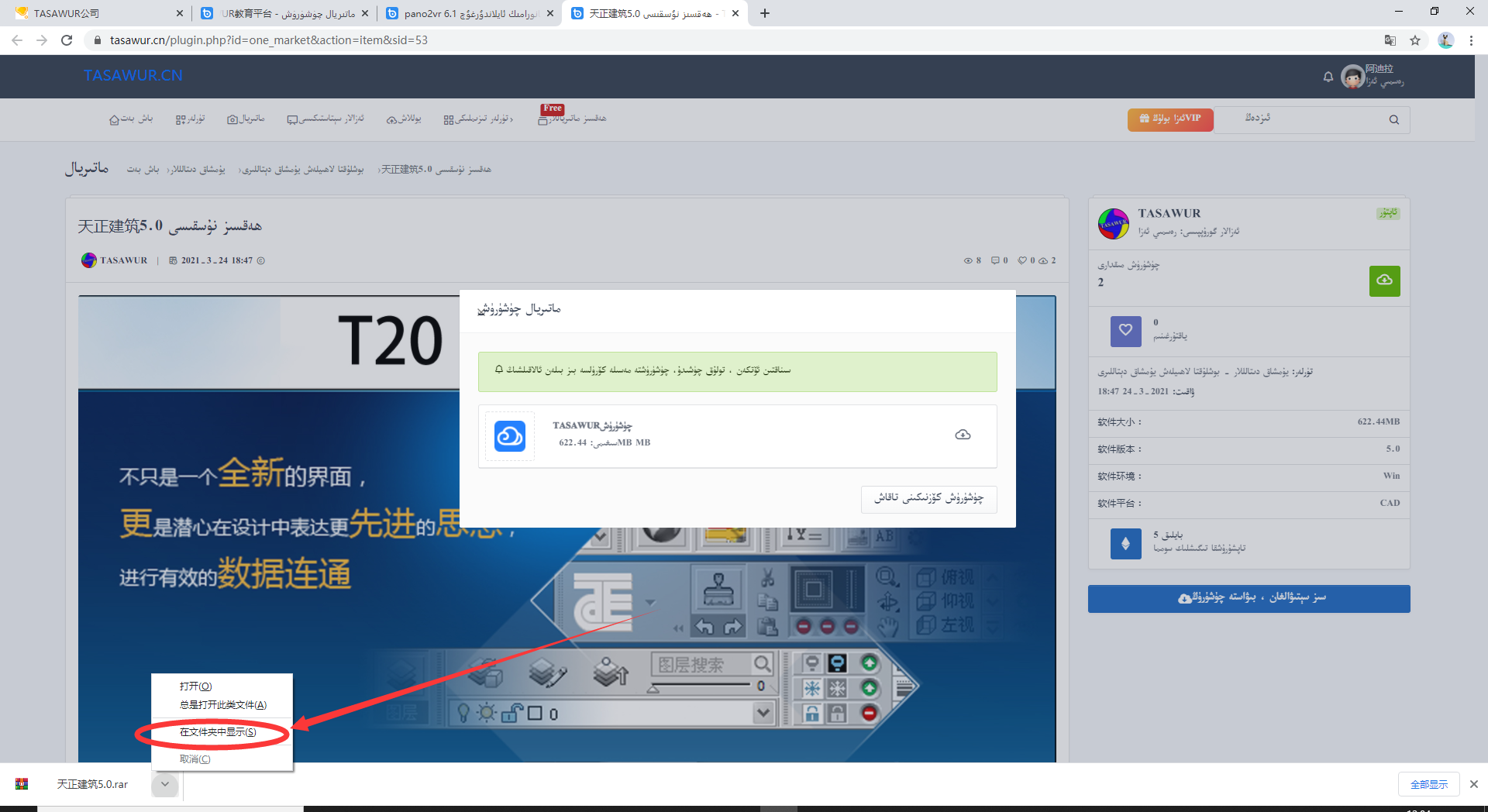Choose 打开 in the context menu

tap(195, 686)
